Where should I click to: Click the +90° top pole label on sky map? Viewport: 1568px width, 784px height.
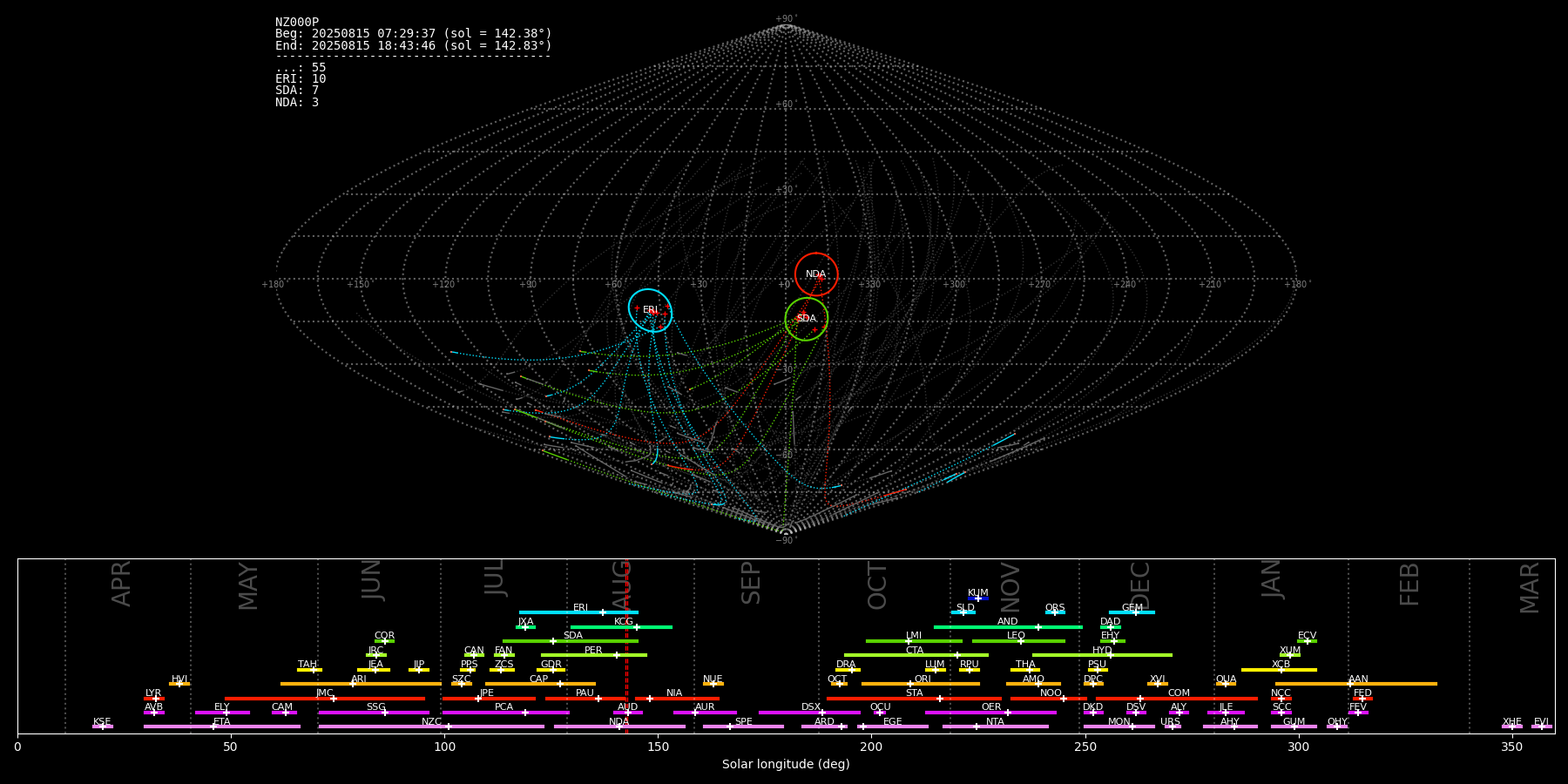pos(786,18)
